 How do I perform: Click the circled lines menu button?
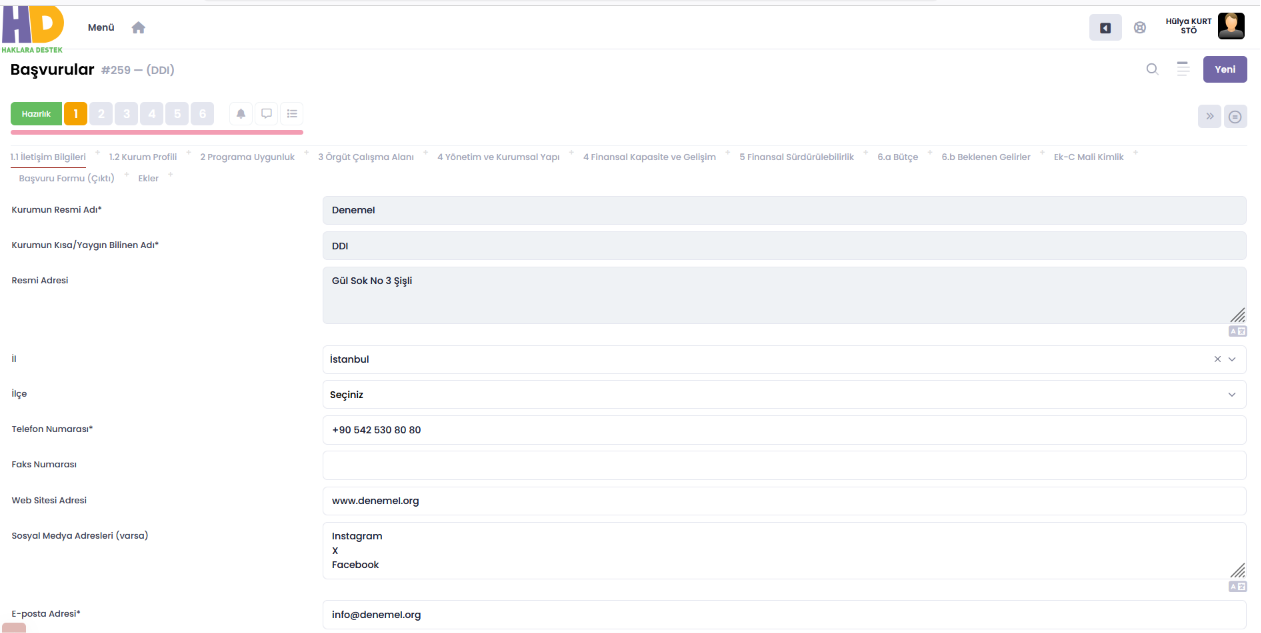coord(1236,117)
